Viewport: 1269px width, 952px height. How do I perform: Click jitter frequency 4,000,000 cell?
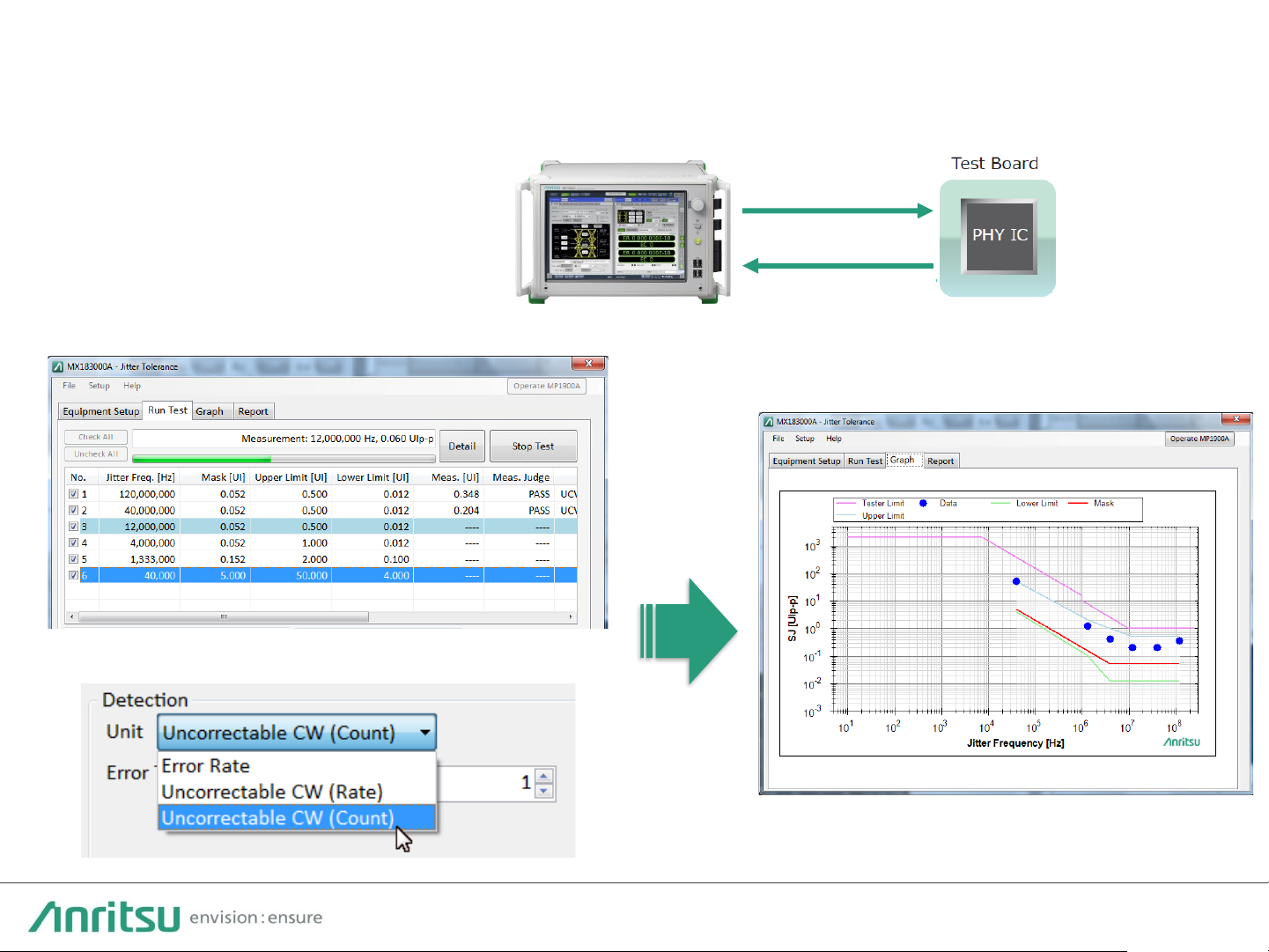(x=152, y=543)
